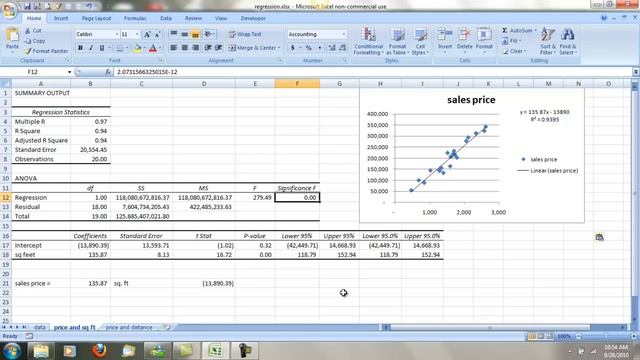
Task: Toggle Underline formatting
Action: pyautogui.click(x=102, y=48)
